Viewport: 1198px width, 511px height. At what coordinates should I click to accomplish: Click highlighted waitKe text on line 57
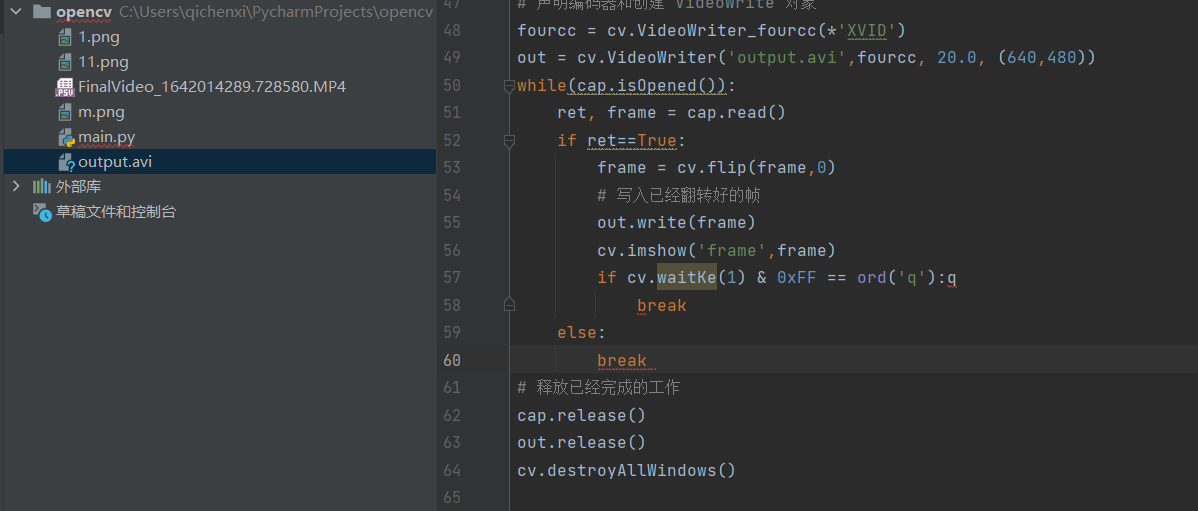(x=687, y=277)
